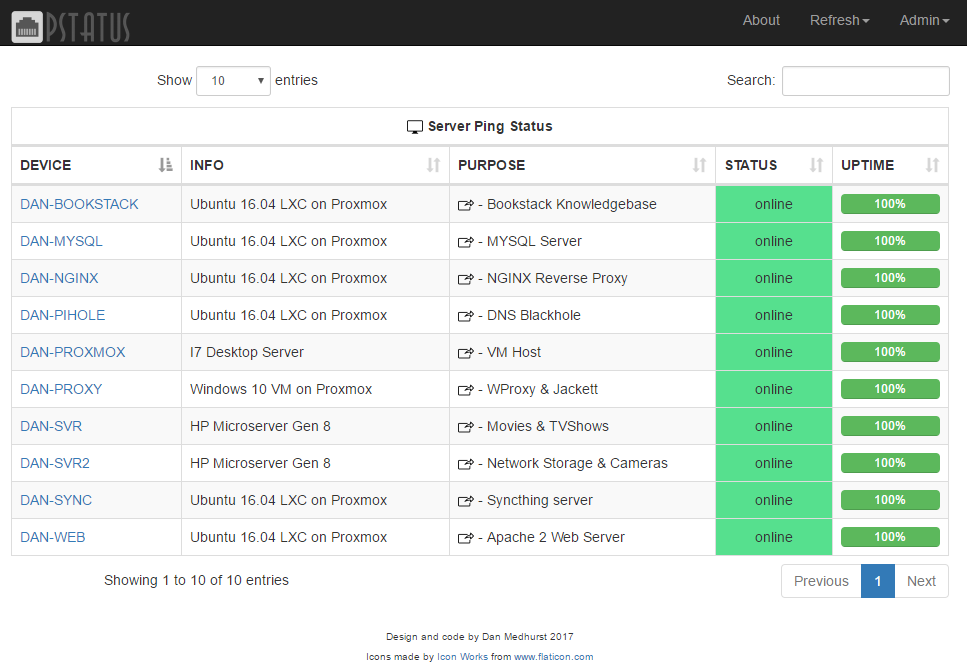Focus the Search input field
Viewport: 967px width, 666px height.
coord(866,81)
